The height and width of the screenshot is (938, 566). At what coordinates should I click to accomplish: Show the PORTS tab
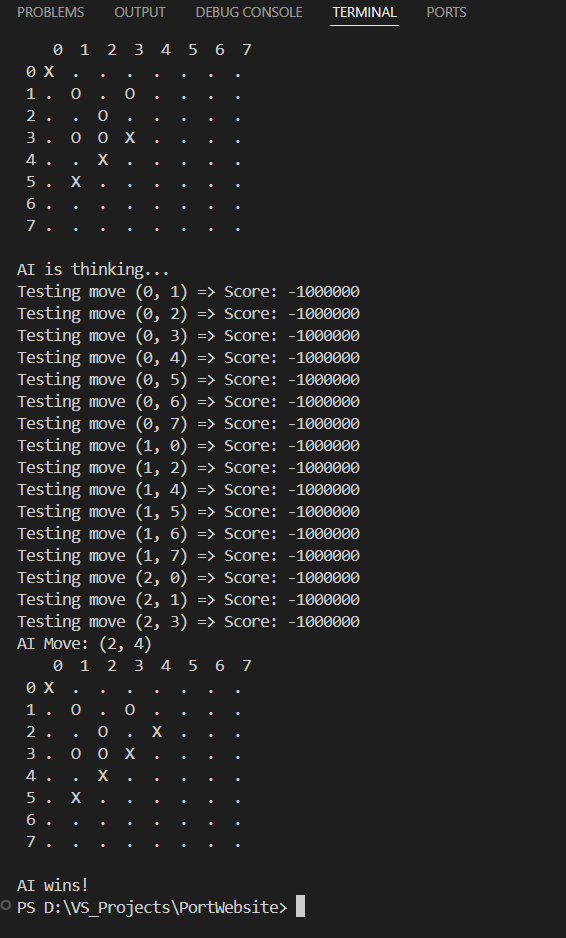(446, 12)
